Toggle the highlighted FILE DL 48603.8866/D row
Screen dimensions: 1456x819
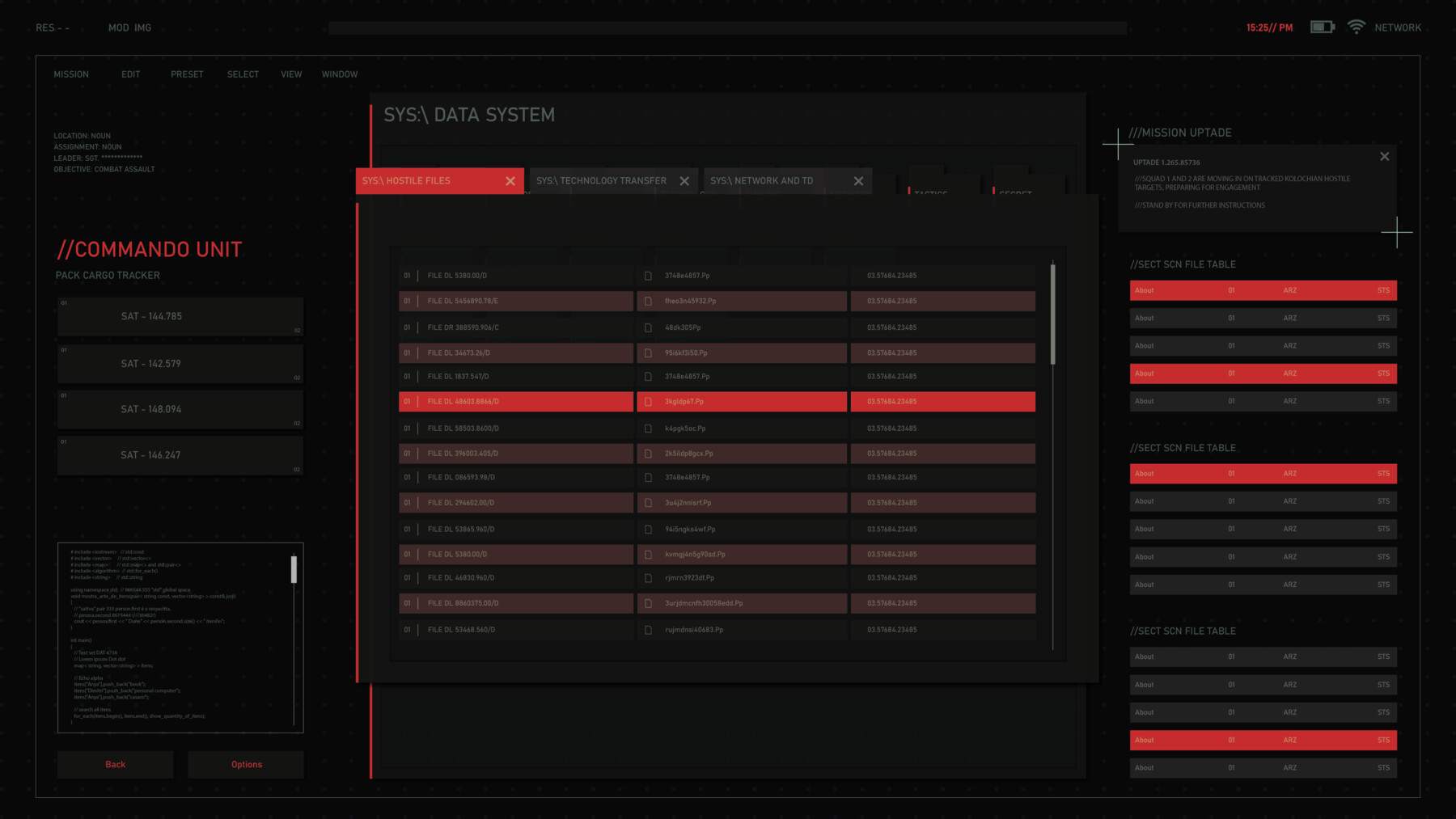(x=515, y=401)
